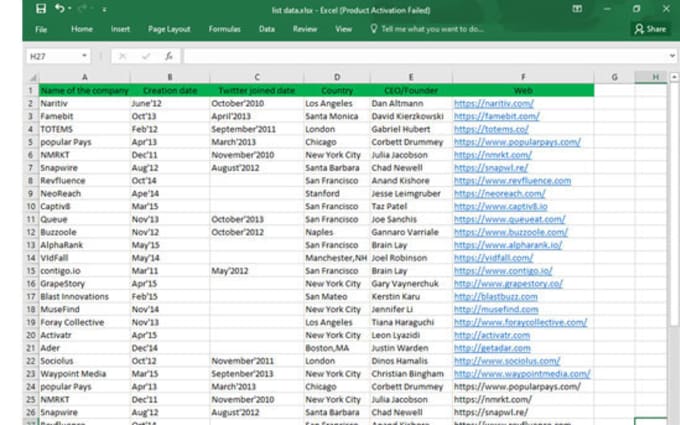The image size is (680, 425).
Task: Open the https://www.revfluence.com link
Action: (x=512, y=181)
